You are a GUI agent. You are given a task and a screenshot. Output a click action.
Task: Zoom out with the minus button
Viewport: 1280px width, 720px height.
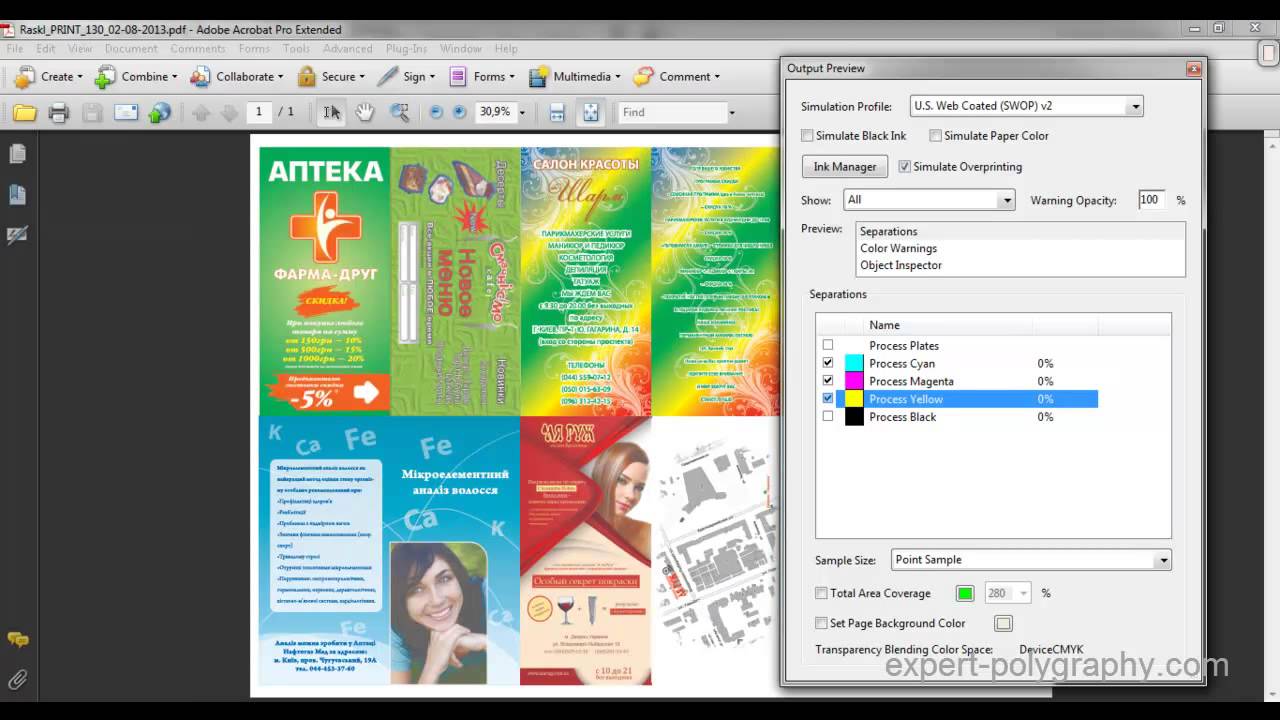click(x=436, y=112)
